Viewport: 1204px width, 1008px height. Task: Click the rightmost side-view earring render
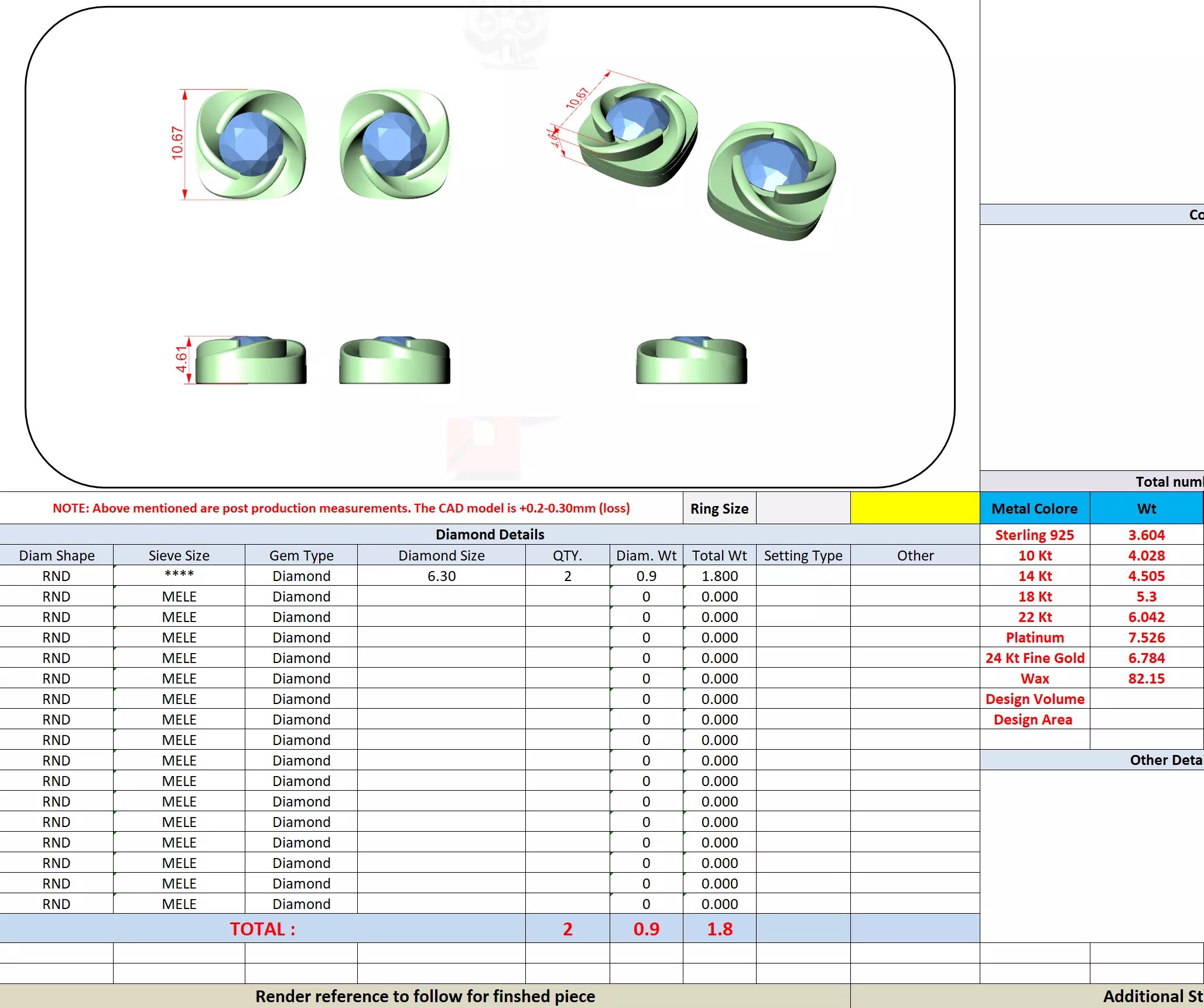pyautogui.click(x=692, y=360)
